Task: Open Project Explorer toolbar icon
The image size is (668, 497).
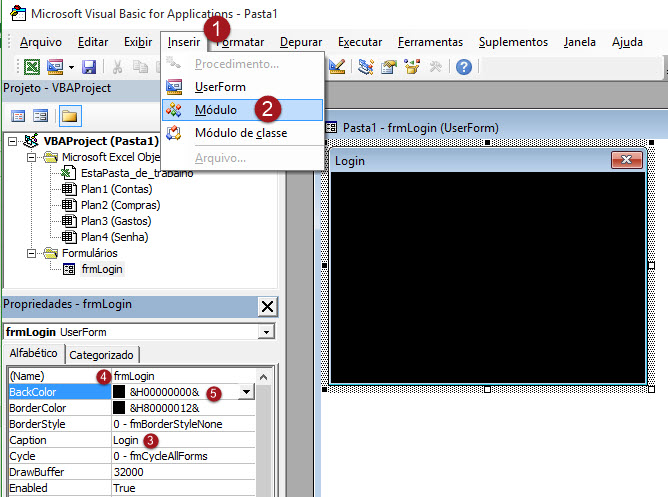Action: point(366,67)
